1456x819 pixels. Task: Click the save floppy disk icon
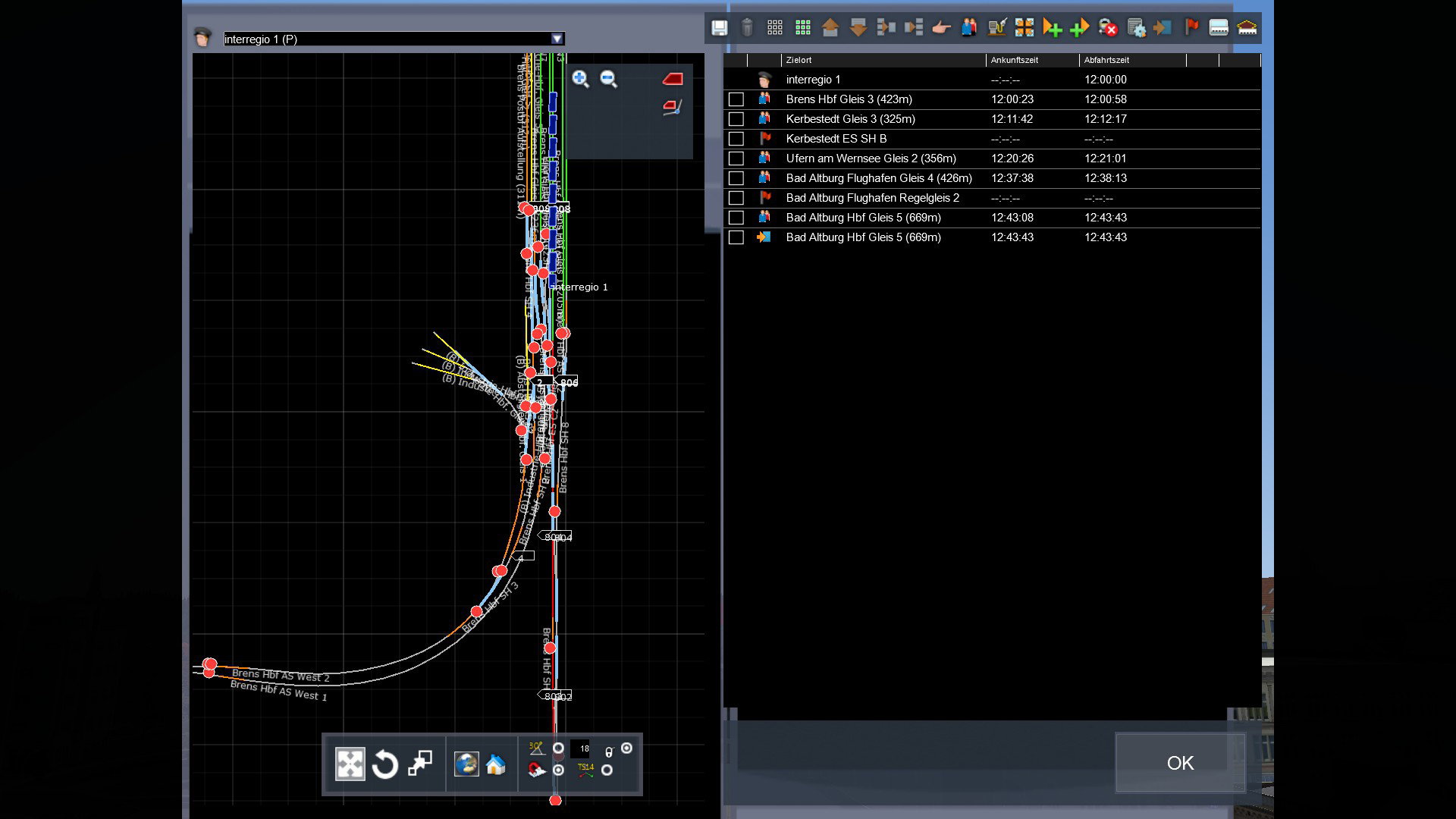(x=719, y=28)
